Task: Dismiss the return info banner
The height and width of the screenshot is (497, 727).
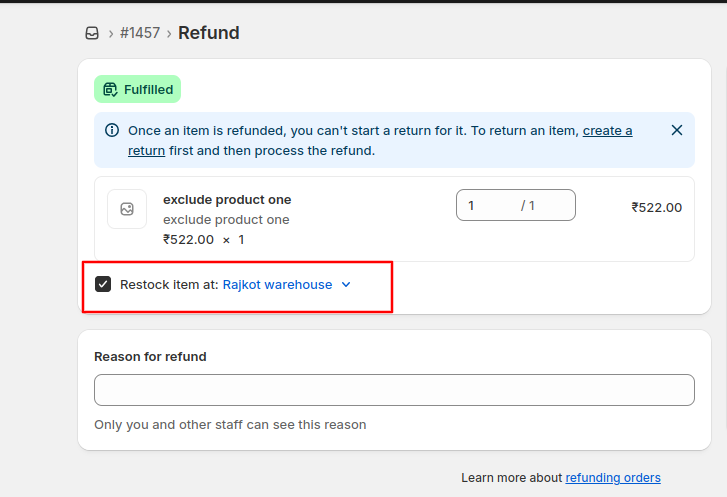Action: pyautogui.click(x=677, y=130)
